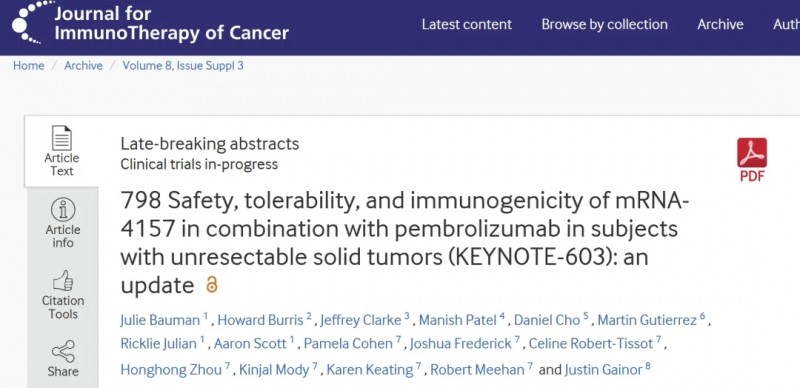
Task: Go to Journal for ImmunoTherapy of Cancer title
Action: 171,23
